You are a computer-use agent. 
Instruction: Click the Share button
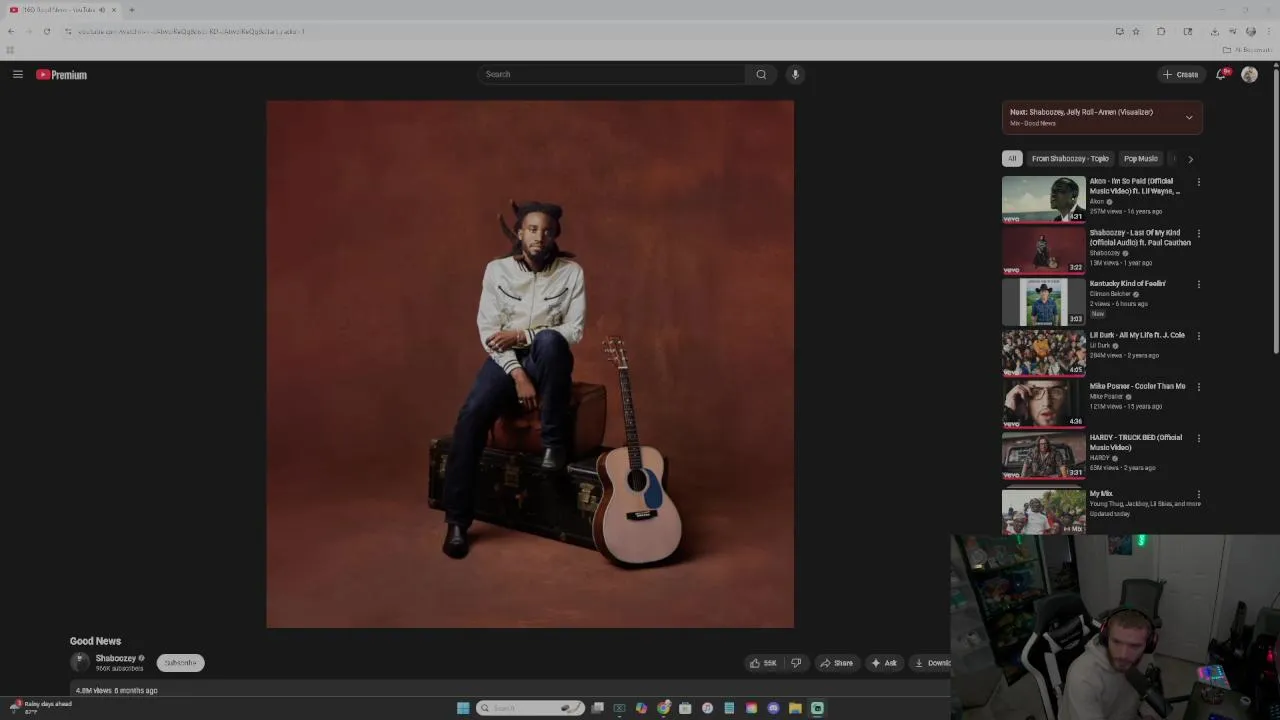click(x=836, y=663)
